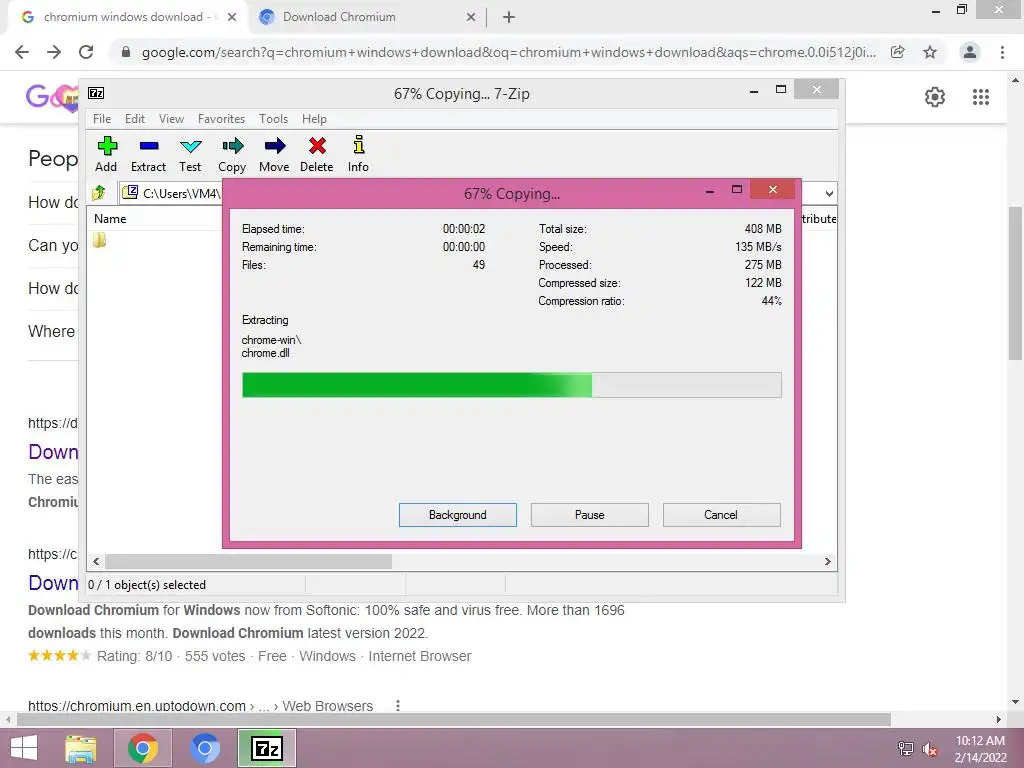This screenshot has height=768, width=1024.
Task: Open File Explorer from taskbar
Action: coord(80,748)
